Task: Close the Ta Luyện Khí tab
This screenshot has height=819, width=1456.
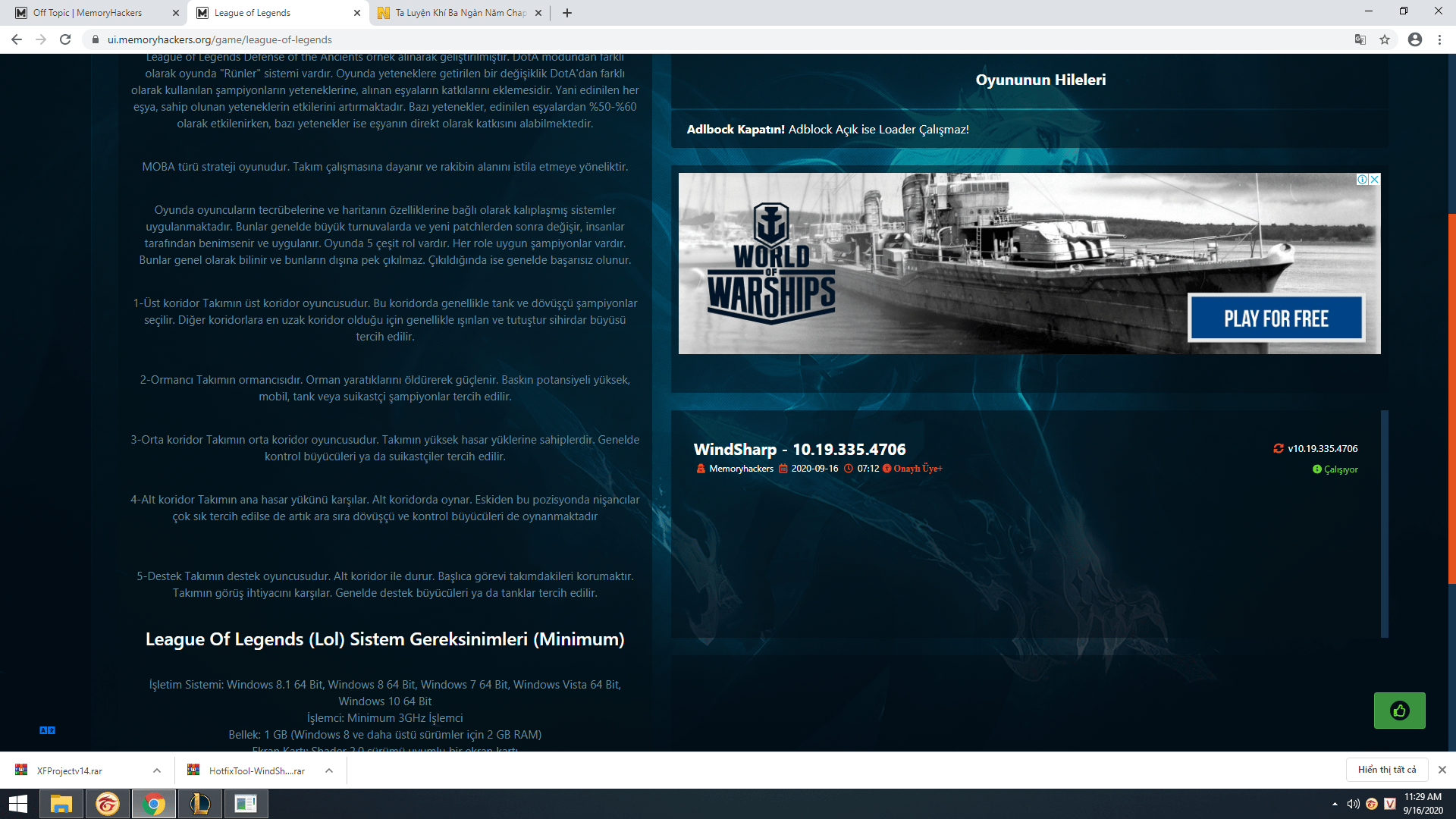Action: pyautogui.click(x=538, y=13)
